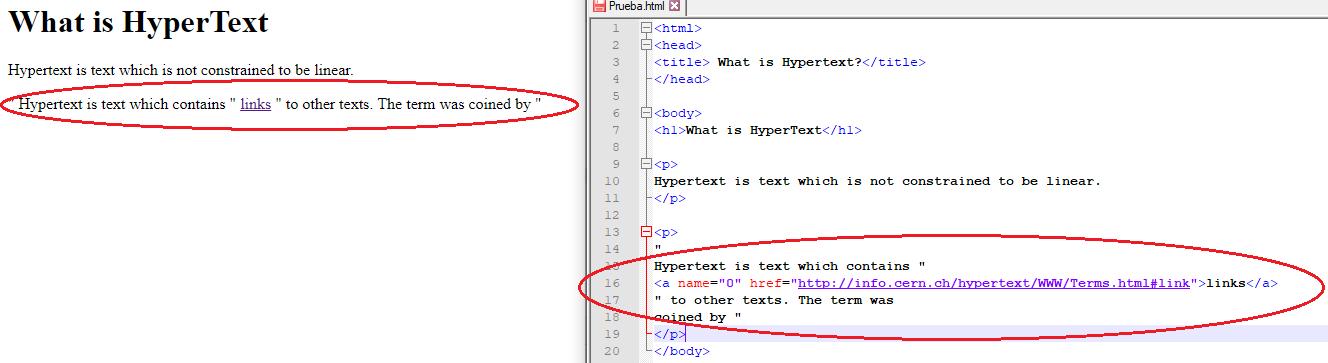Click "Hypertext is text which contains" in the rendered page

click(x=123, y=104)
